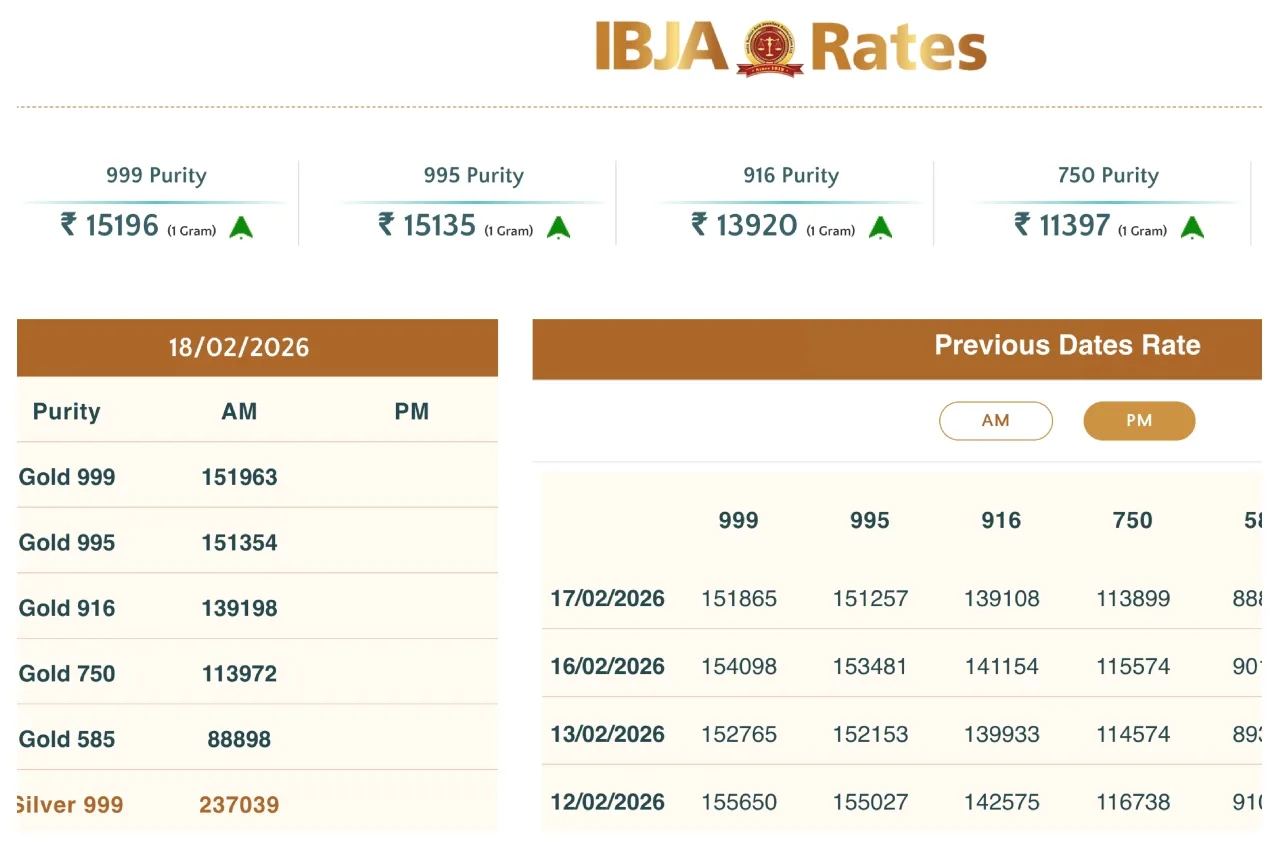Click the Previous Dates Rate header

[x=1067, y=346]
